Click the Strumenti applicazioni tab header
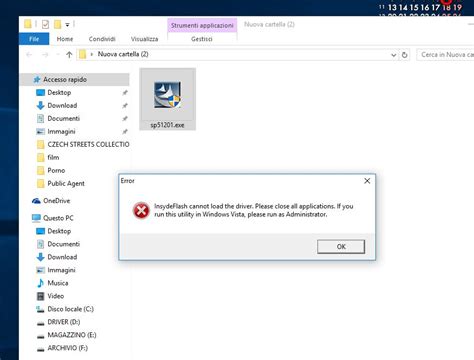 pyautogui.click(x=202, y=25)
